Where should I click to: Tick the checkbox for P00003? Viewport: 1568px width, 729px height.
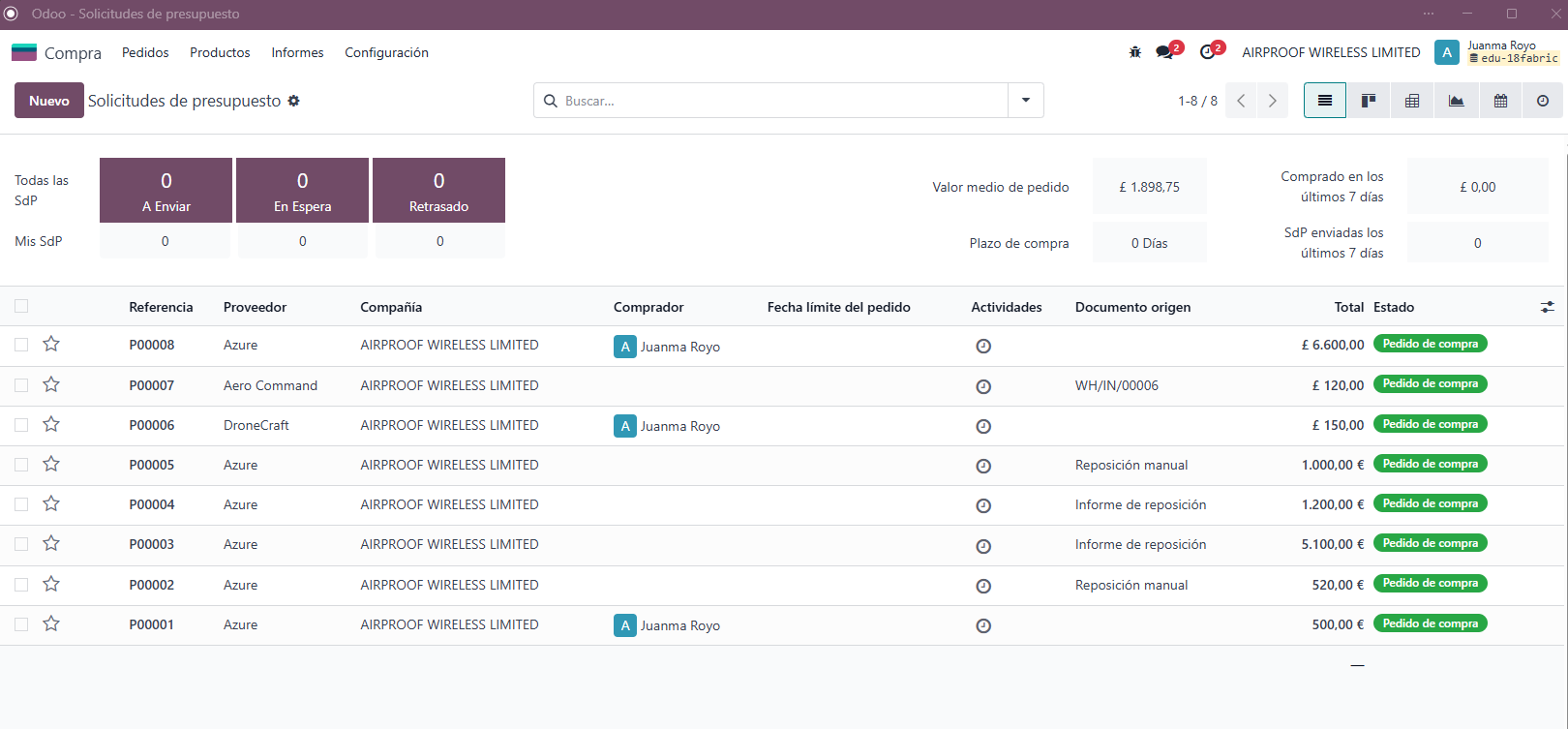pyautogui.click(x=21, y=544)
